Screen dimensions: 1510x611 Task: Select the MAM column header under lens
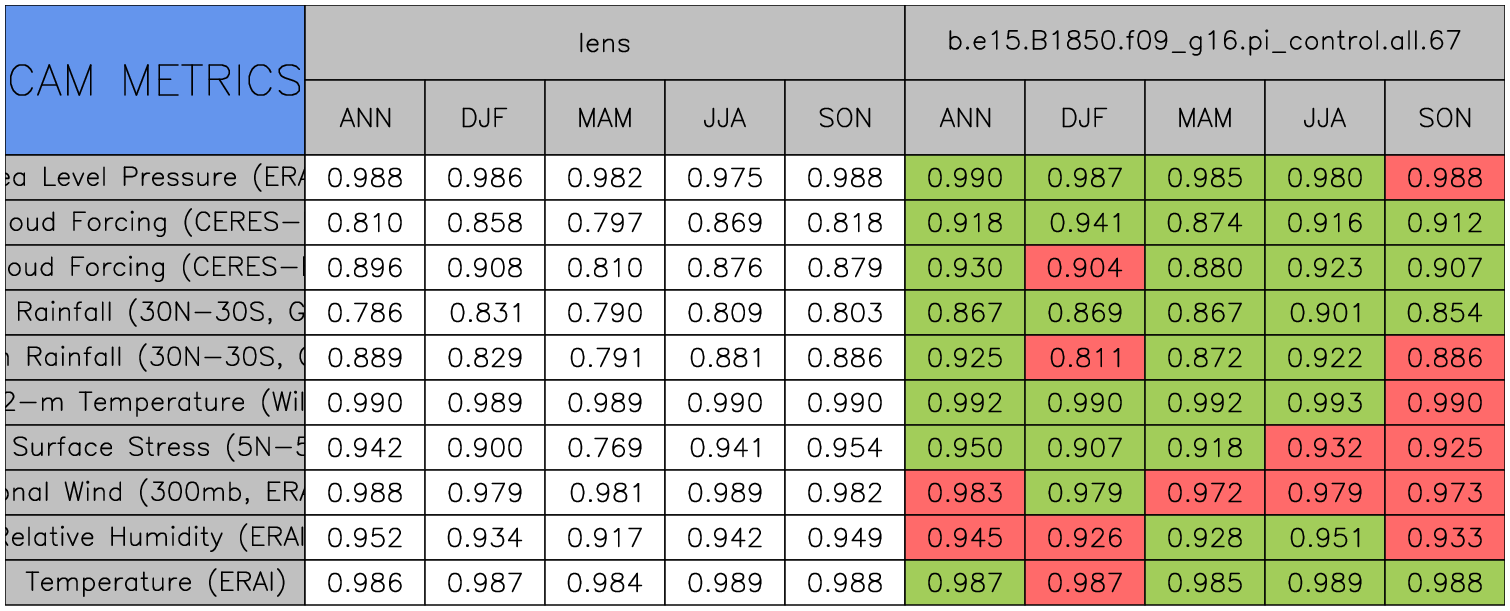click(604, 118)
